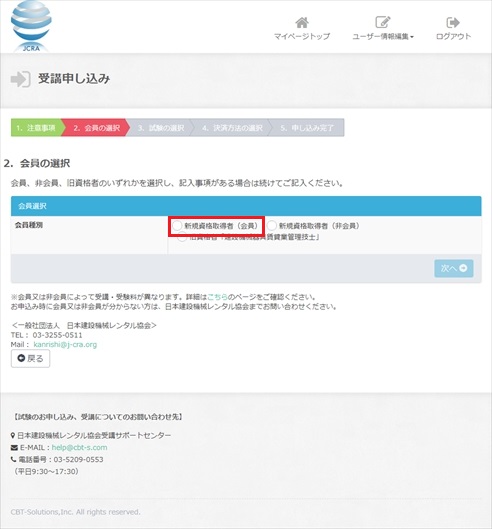Image resolution: width=492 pixels, height=529 pixels.
Task: Expand the ユーザー情報編集 dropdown menu
Action: (383, 36)
